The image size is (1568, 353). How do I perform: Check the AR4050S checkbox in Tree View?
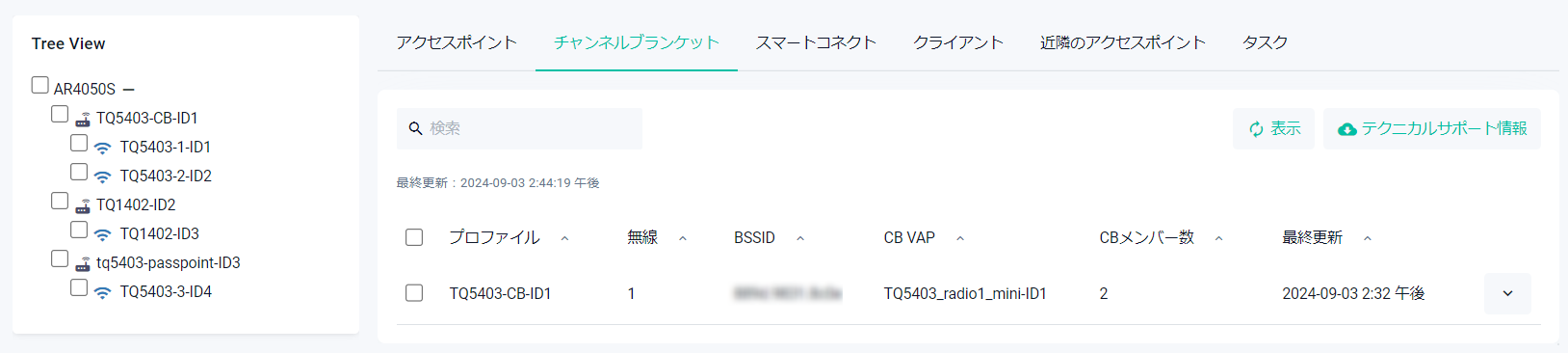pos(39,85)
